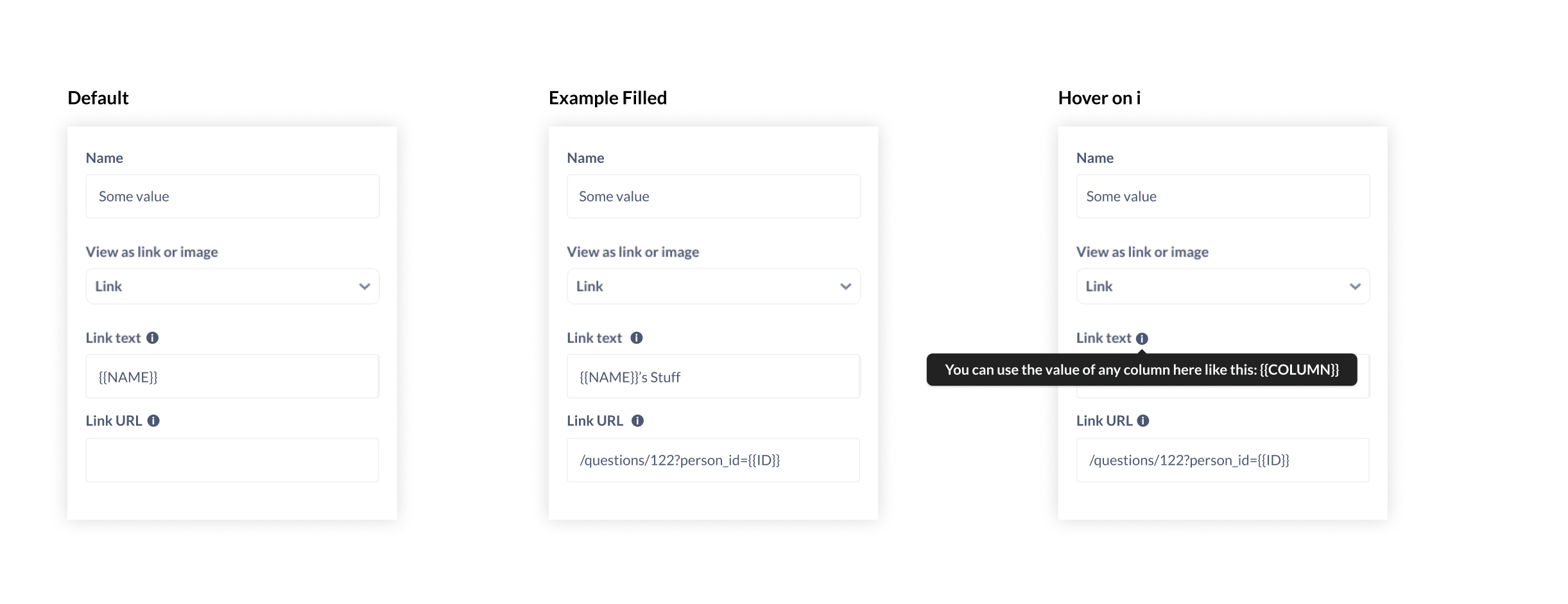Expand the Link dropdown in Example Filled panel
1568x604 pixels.
[x=713, y=286]
